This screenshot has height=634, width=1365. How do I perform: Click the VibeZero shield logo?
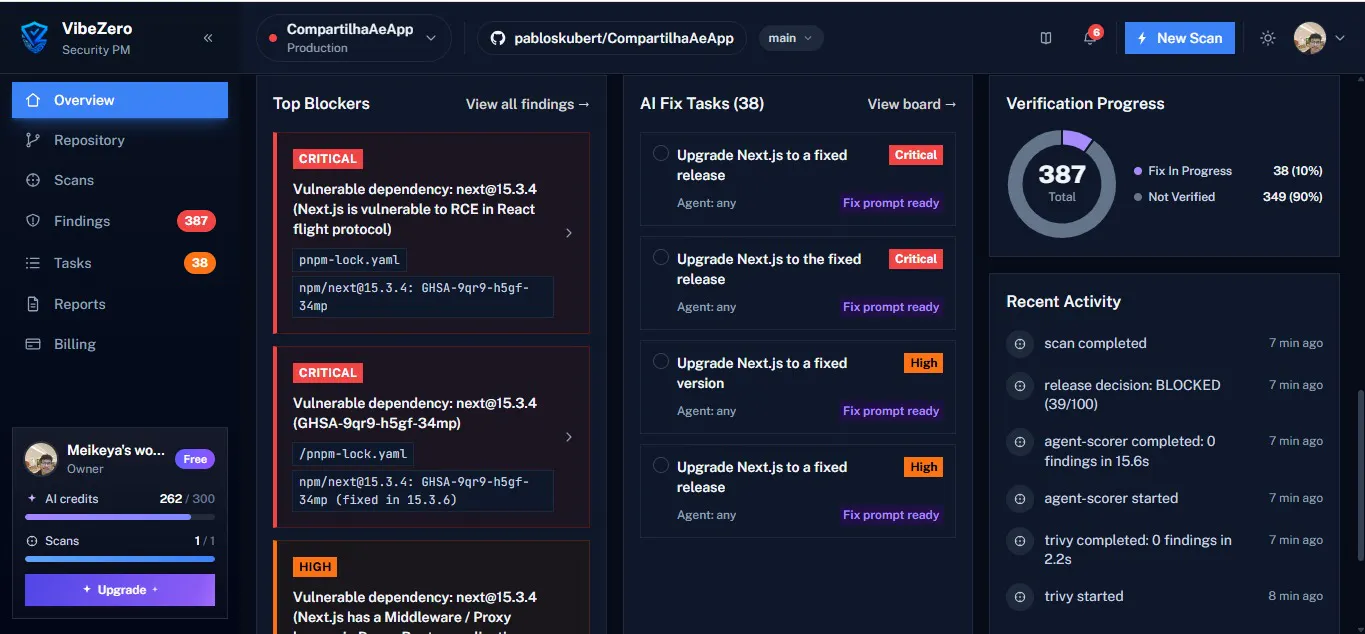pyautogui.click(x=34, y=38)
